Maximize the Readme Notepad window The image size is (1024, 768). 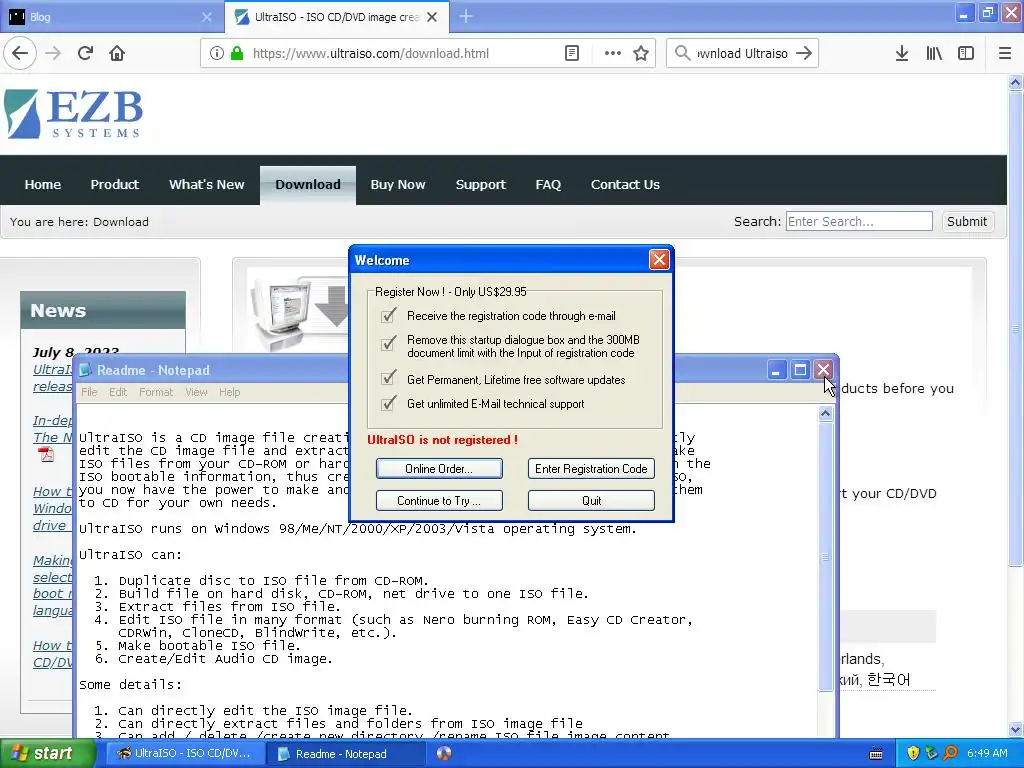800,370
